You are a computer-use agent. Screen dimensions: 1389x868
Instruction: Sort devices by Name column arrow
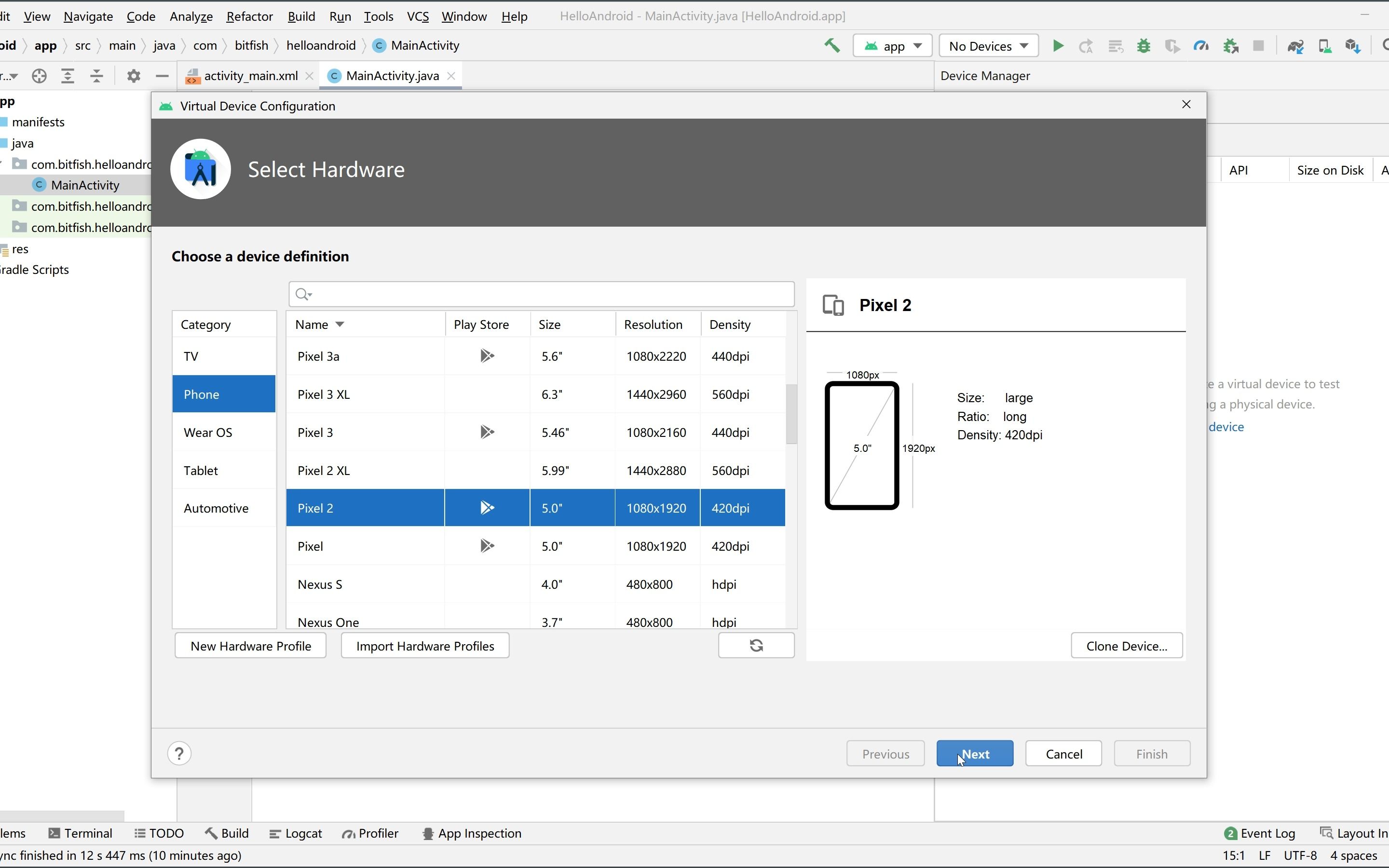[x=340, y=325]
